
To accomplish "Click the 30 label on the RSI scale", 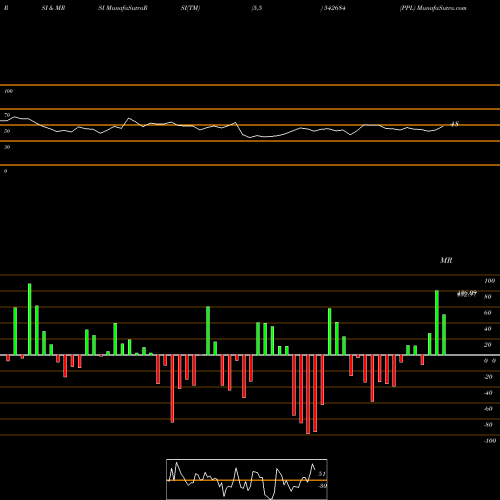I will point(7,147).
